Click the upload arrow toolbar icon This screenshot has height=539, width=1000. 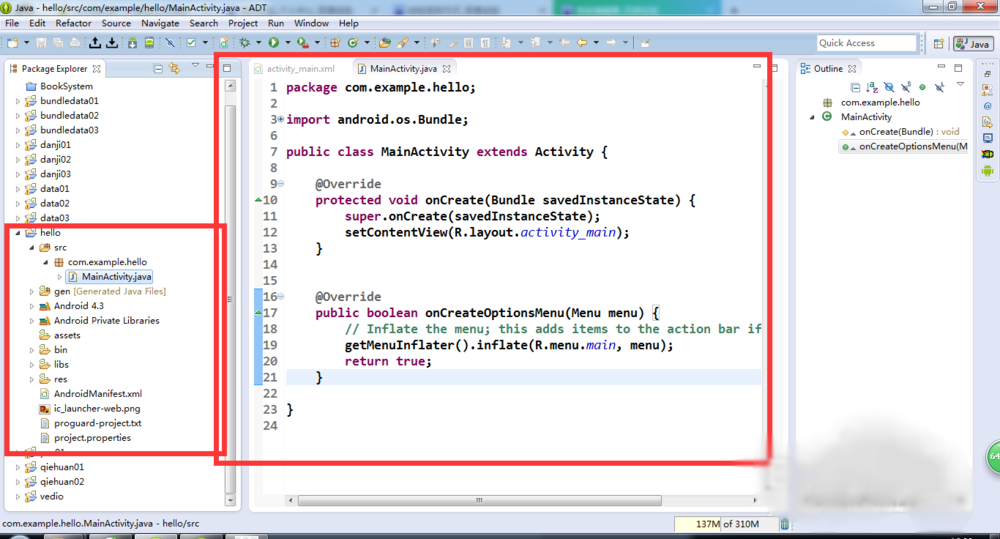(95, 43)
